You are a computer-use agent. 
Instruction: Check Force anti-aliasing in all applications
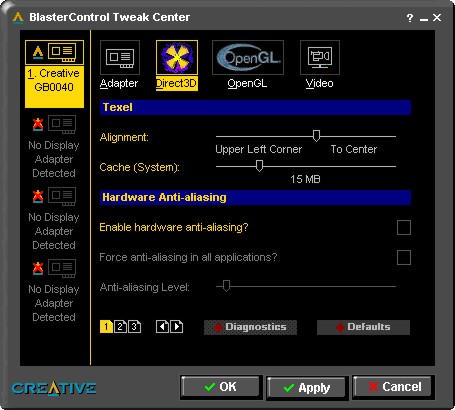[404, 257]
